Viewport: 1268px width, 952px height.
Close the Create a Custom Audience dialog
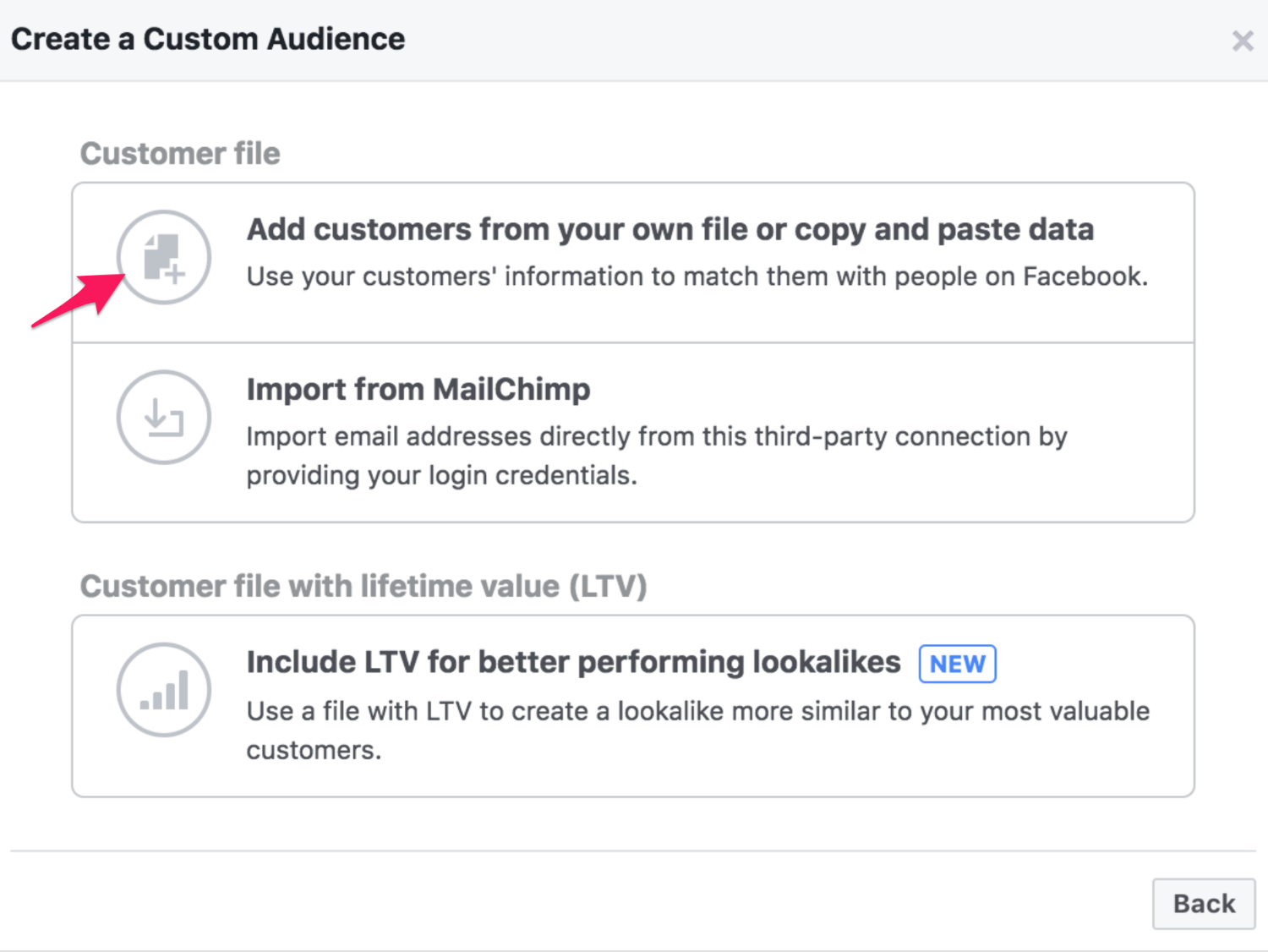tap(1242, 41)
